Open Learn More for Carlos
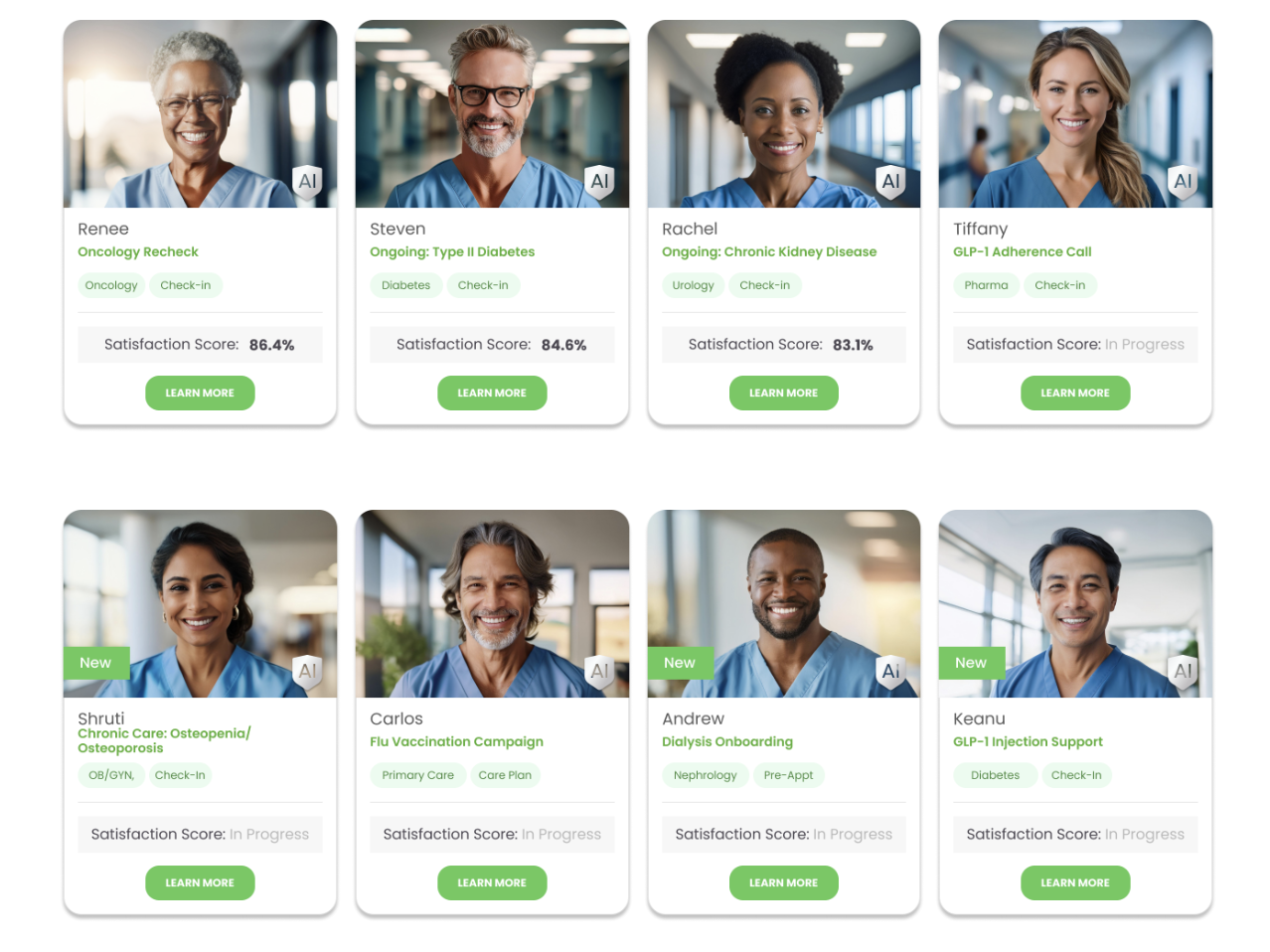The height and width of the screenshot is (952, 1270). click(492, 882)
